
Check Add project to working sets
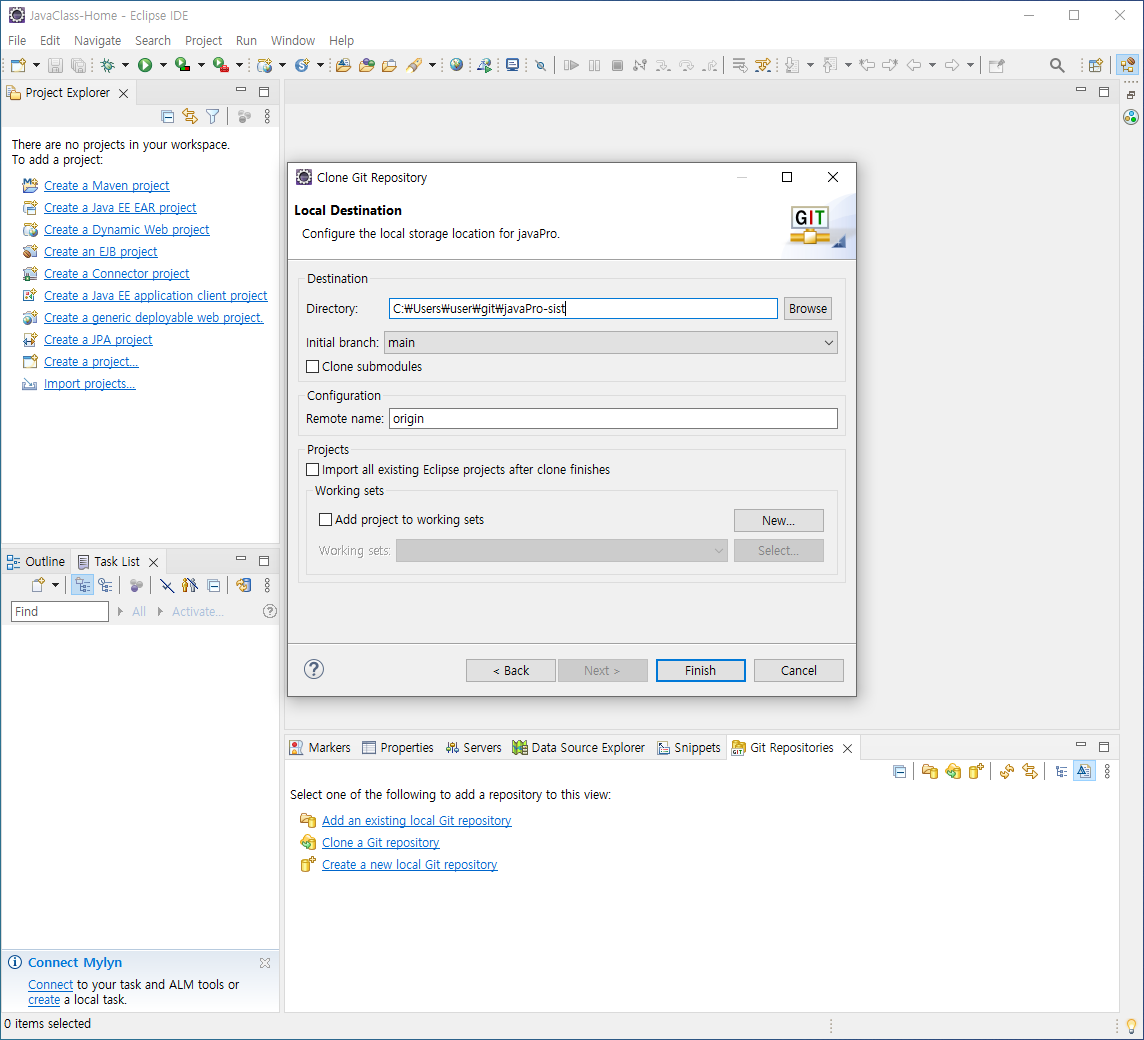pyautogui.click(x=325, y=520)
